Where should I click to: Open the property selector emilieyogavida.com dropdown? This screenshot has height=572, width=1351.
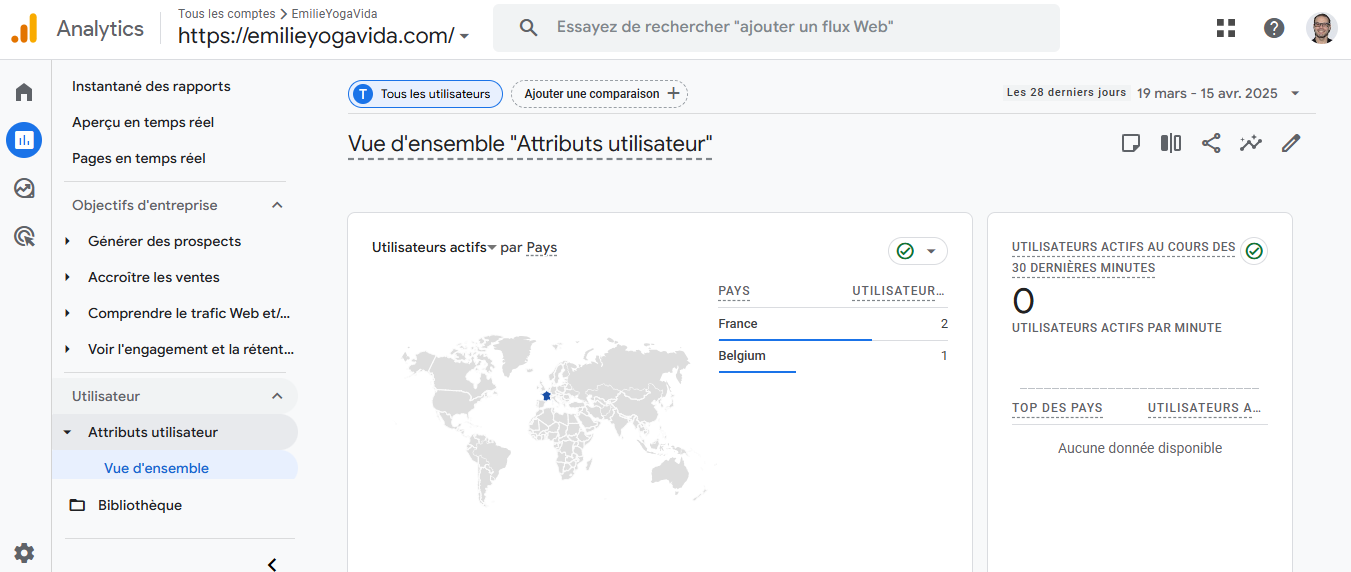(x=324, y=36)
